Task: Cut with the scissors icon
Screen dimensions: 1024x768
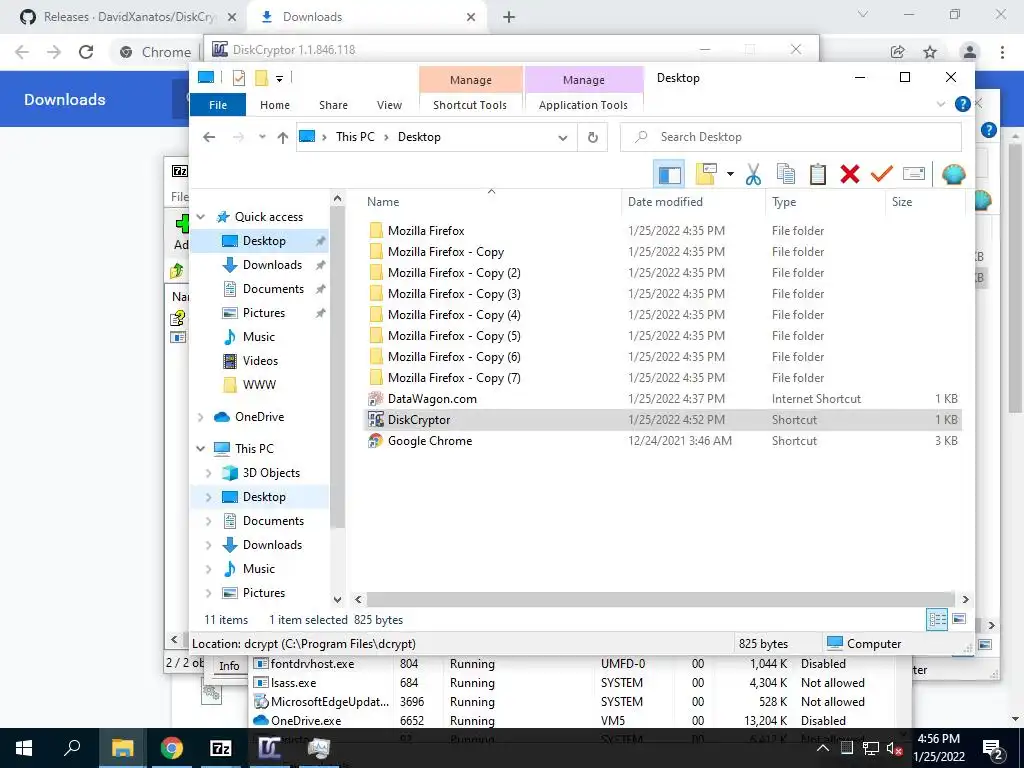Action: [753, 174]
